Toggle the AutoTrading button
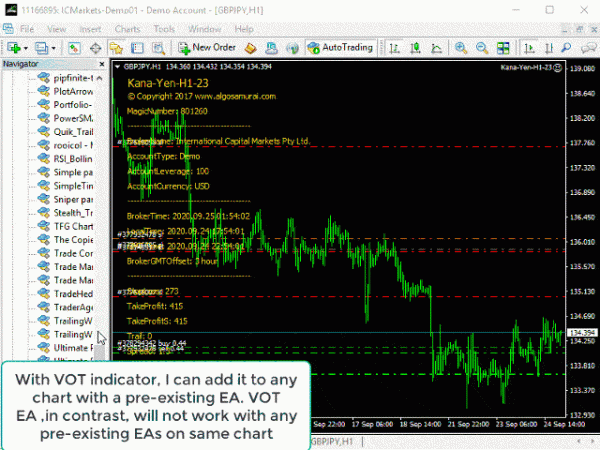Image resolution: width=600 pixels, height=450 pixels. point(340,47)
